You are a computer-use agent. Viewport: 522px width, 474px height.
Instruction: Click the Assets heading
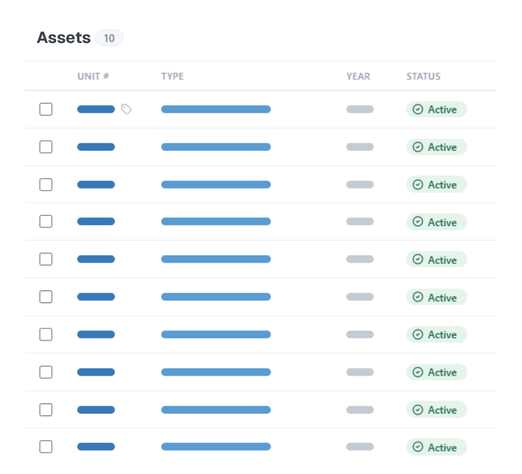click(x=64, y=37)
